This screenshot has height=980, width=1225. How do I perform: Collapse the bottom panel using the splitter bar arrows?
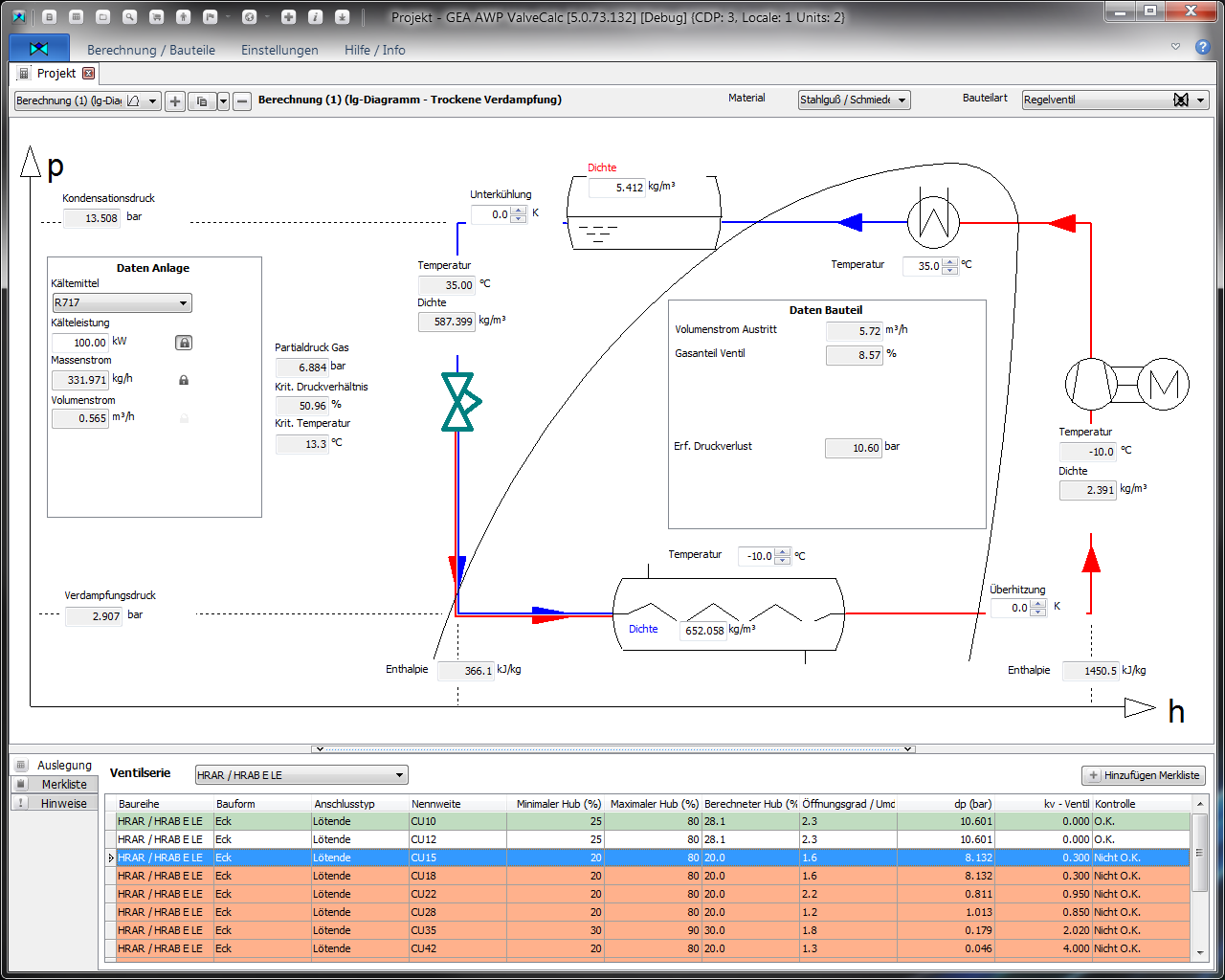pos(612,749)
